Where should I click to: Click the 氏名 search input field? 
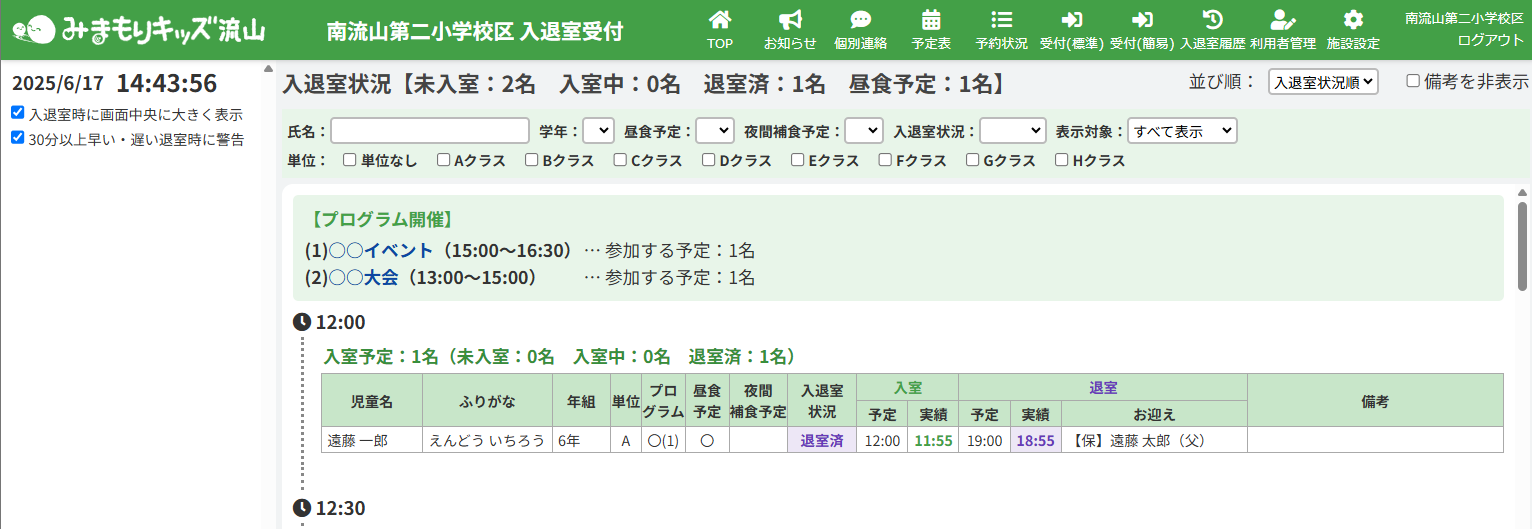tap(430, 131)
